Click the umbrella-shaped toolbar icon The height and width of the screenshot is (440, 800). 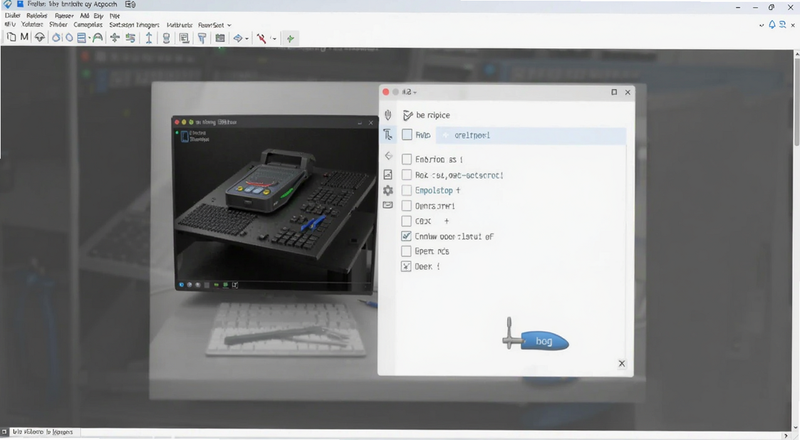pyautogui.click(x=40, y=37)
